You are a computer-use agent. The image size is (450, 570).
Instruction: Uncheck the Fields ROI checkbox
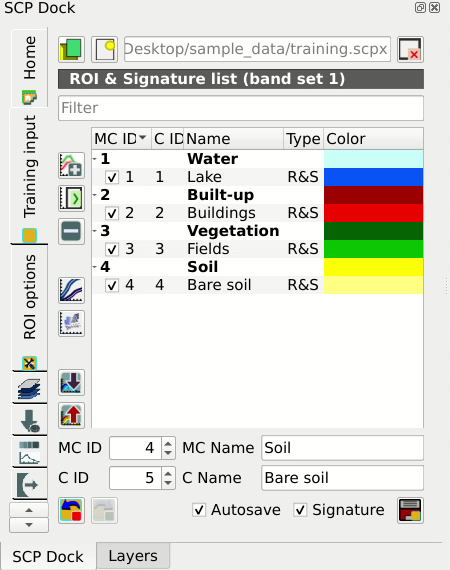[112, 249]
